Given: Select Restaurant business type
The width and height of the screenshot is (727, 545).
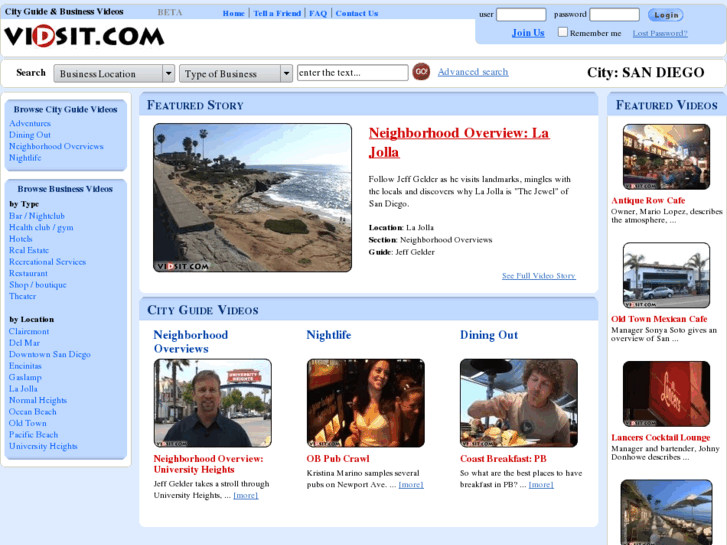Looking at the screenshot, I should [28, 273].
